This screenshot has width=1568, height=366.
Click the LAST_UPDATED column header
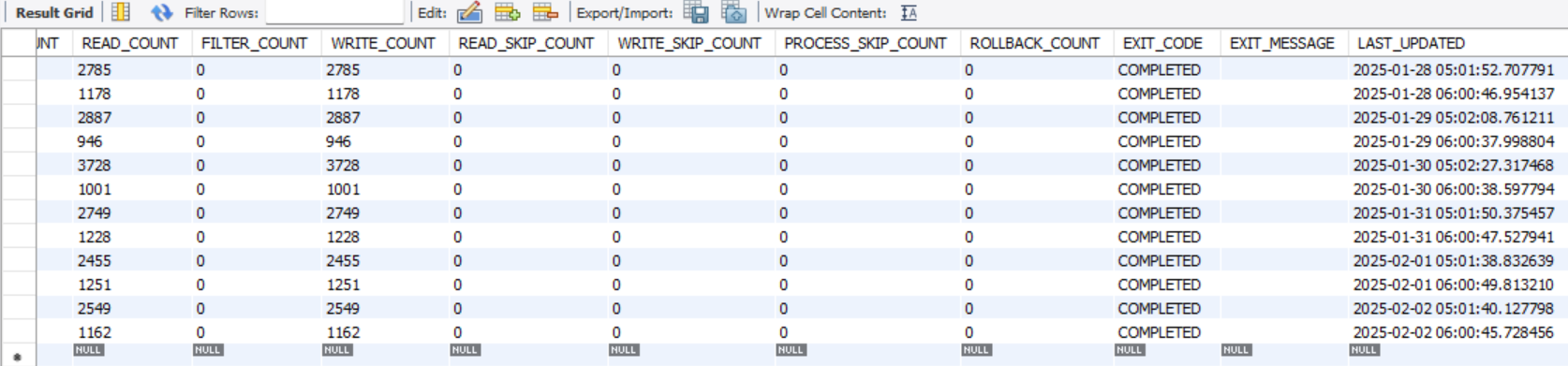(1411, 43)
